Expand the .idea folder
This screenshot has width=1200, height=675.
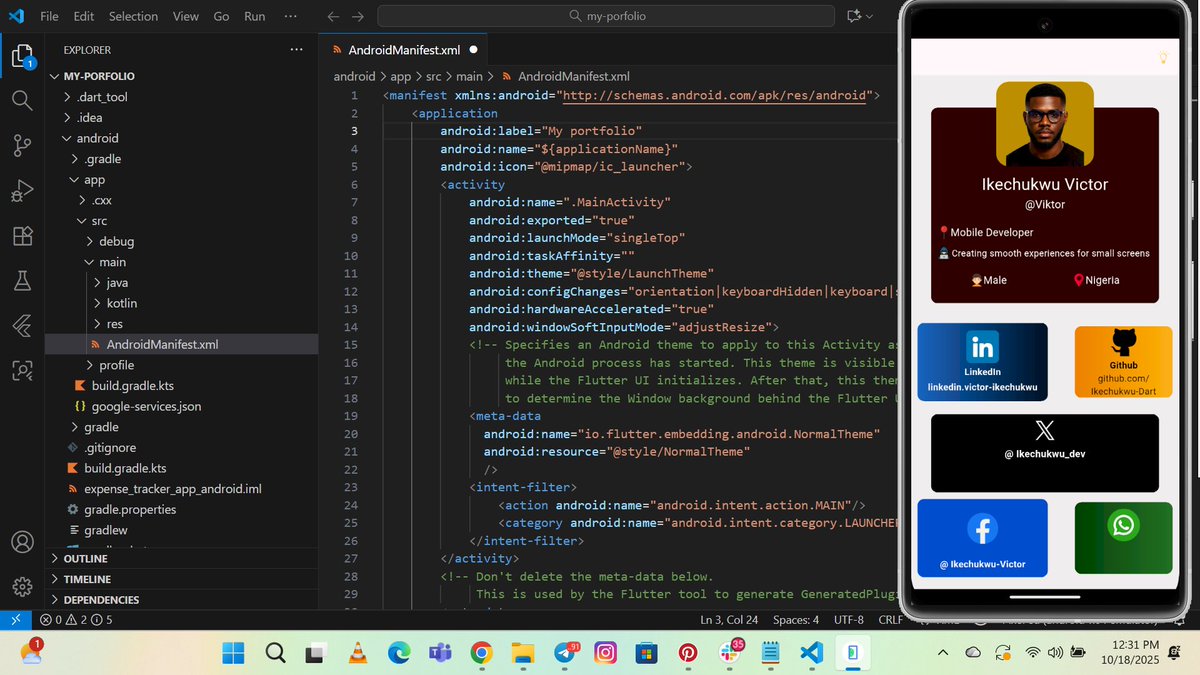click(x=182, y=117)
